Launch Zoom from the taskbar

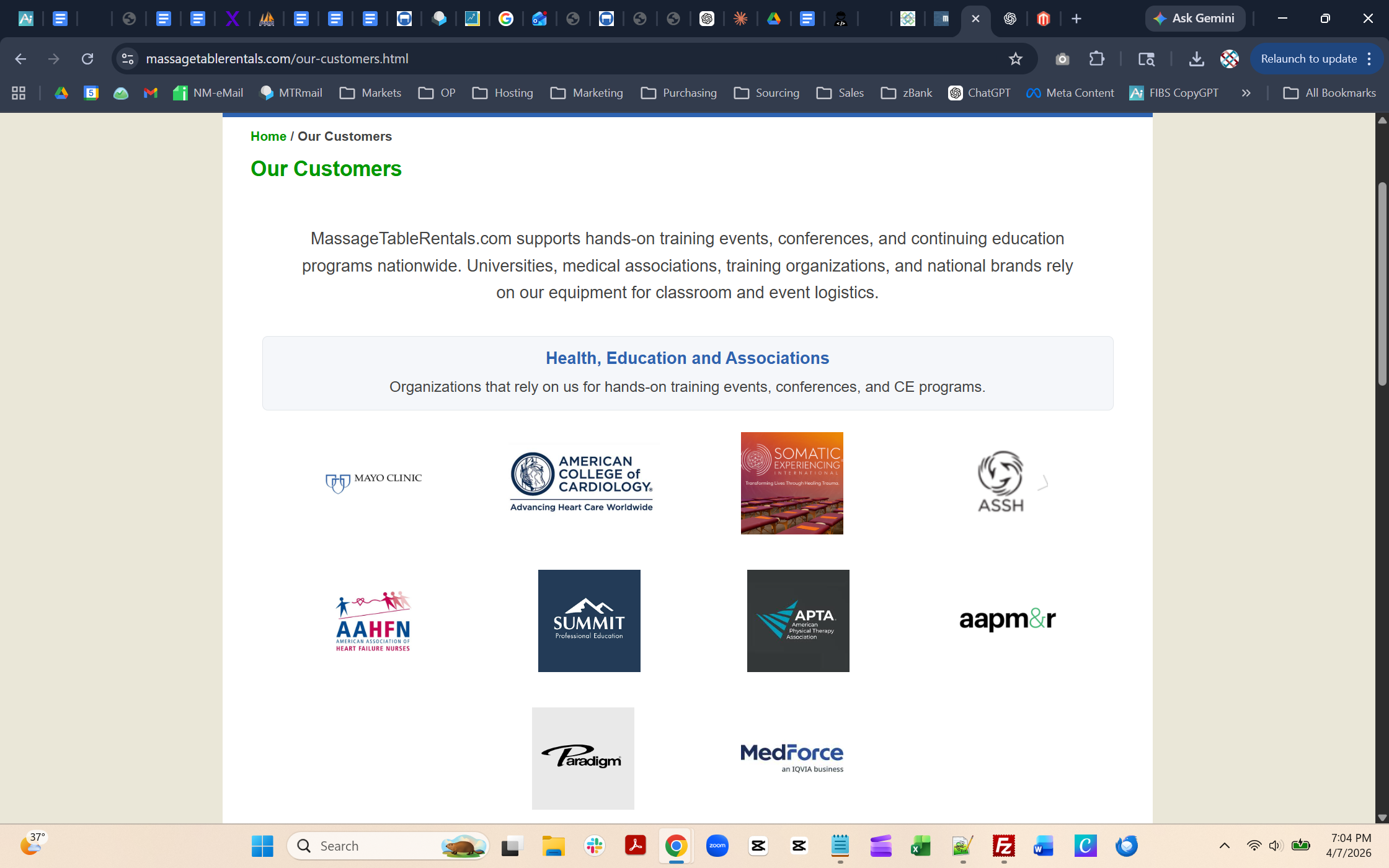point(717,846)
